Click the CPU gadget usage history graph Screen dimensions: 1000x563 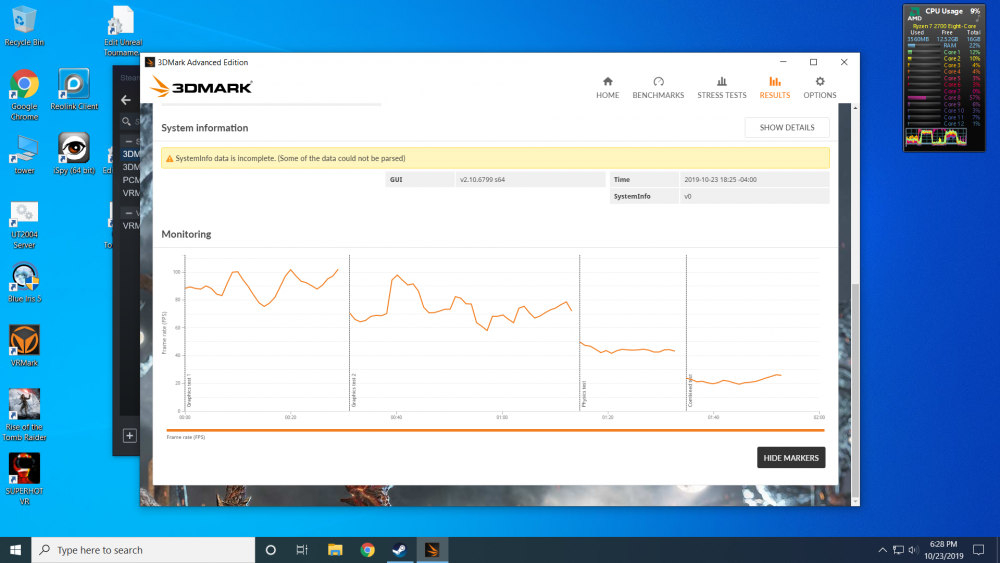click(x=936, y=136)
